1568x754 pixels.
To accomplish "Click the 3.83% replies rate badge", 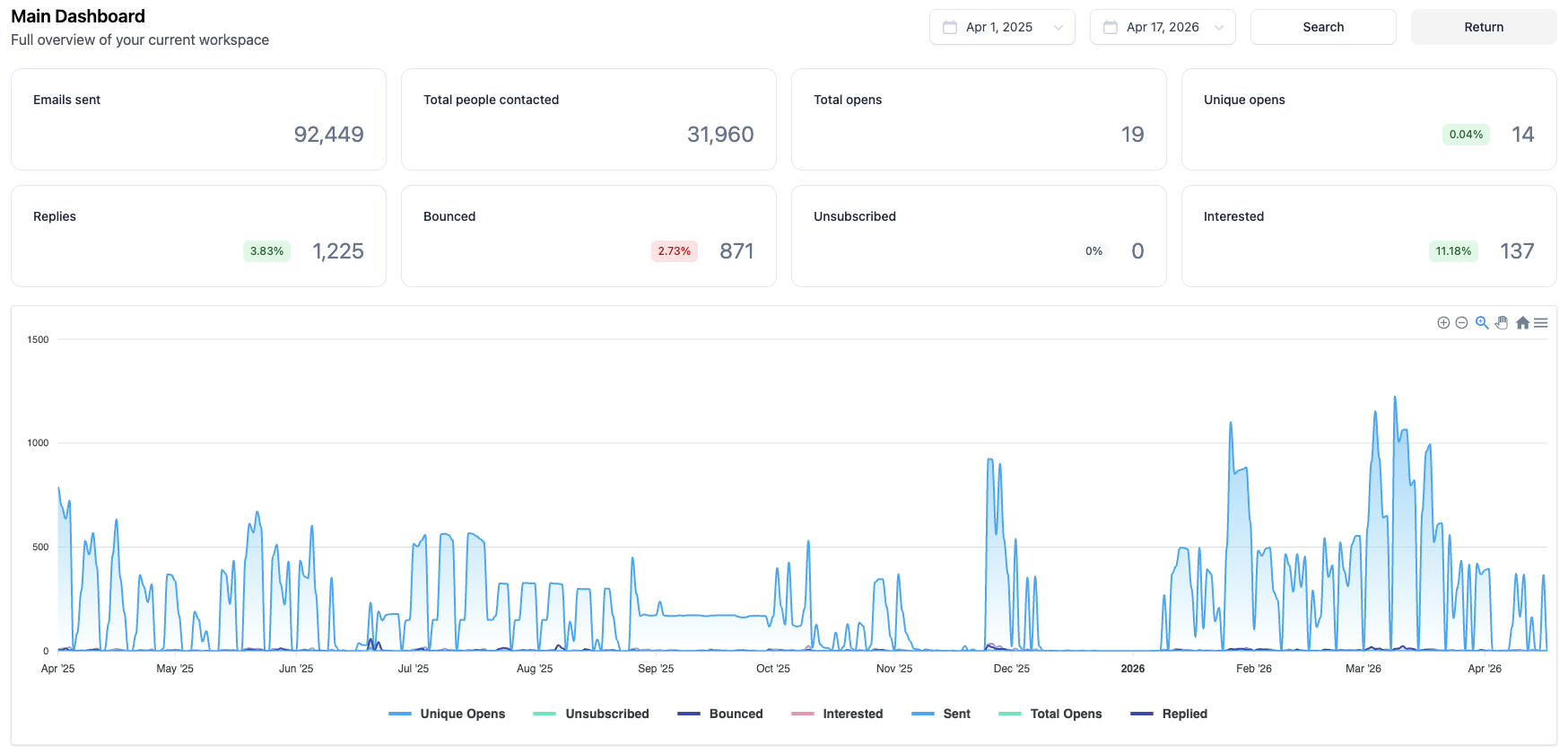I will coord(266,251).
